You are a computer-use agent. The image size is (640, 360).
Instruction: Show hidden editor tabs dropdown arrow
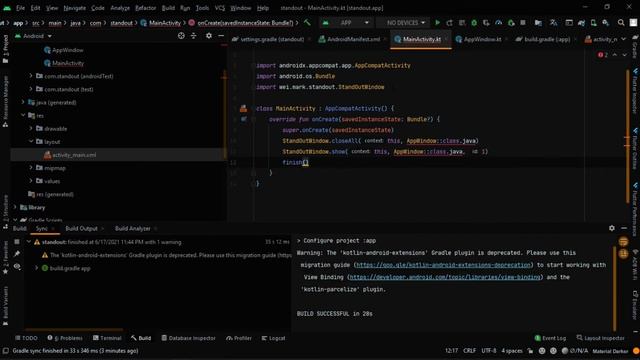pos(624,39)
